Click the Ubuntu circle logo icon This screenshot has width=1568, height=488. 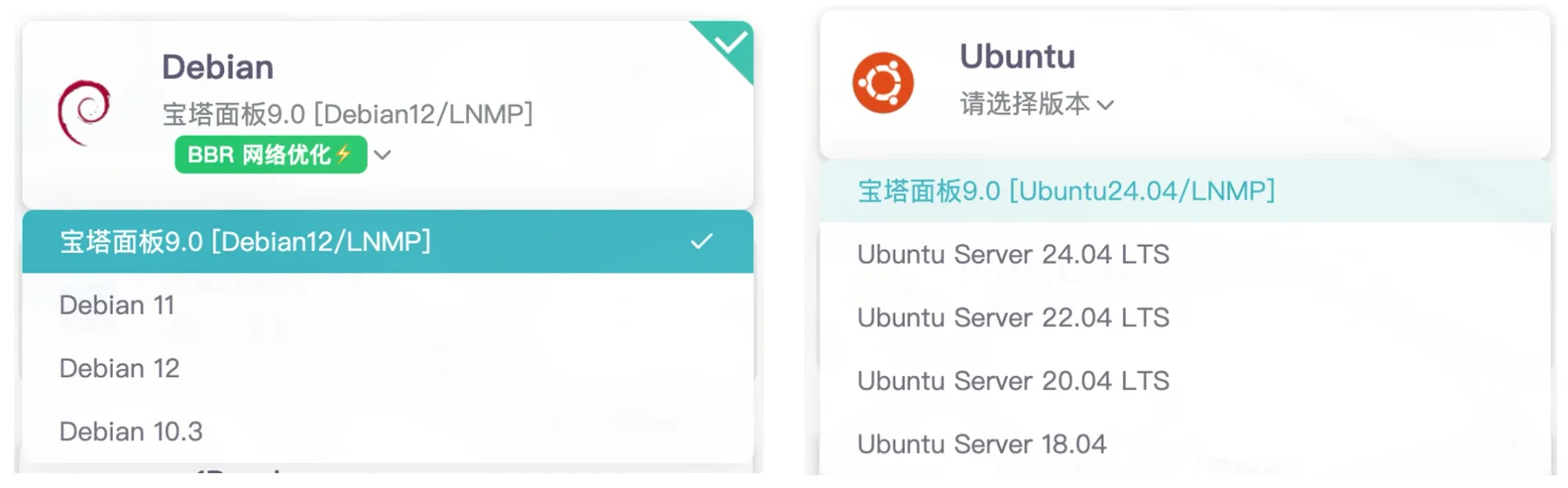(x=883, y=82)
